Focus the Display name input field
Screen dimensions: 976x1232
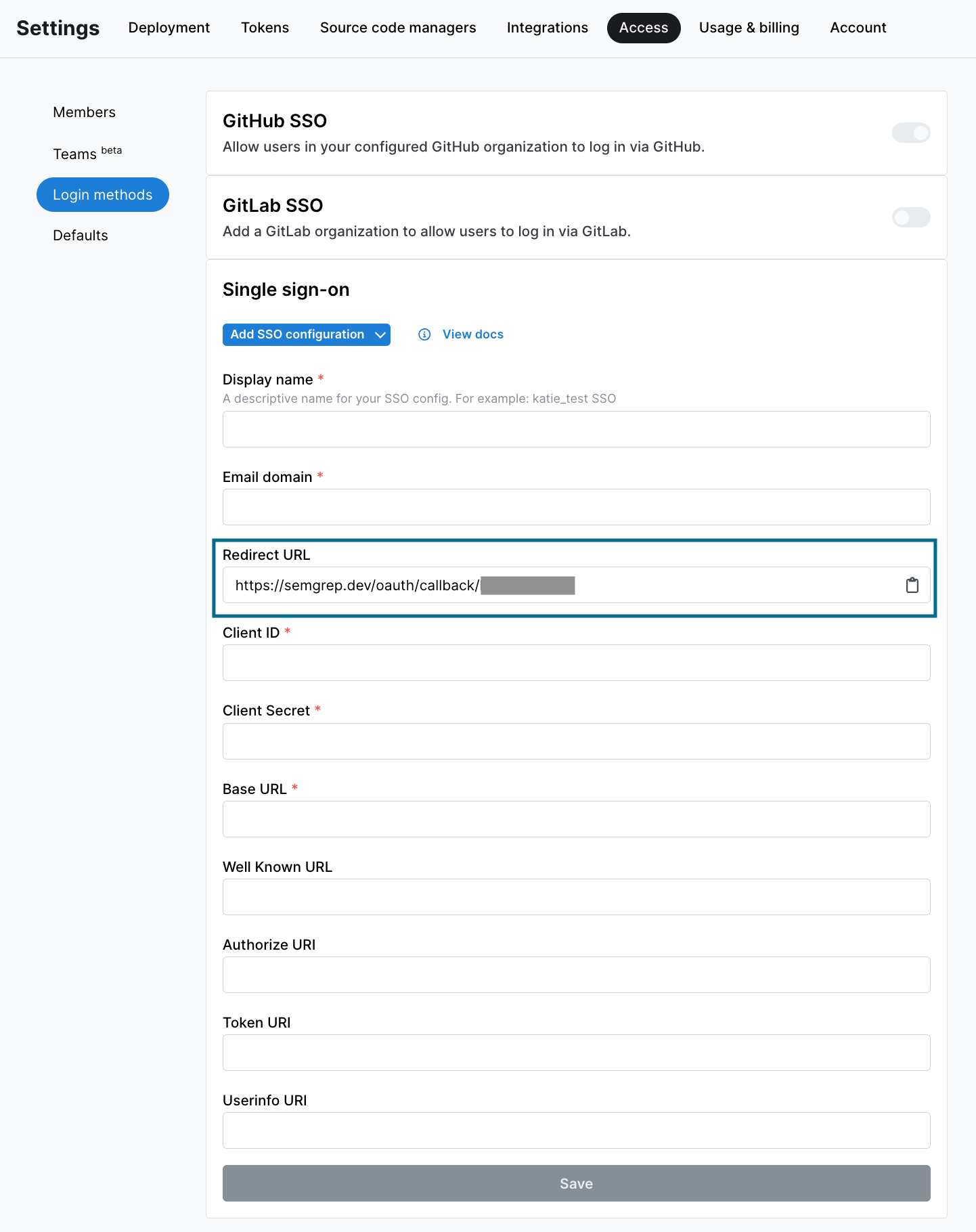576,429
